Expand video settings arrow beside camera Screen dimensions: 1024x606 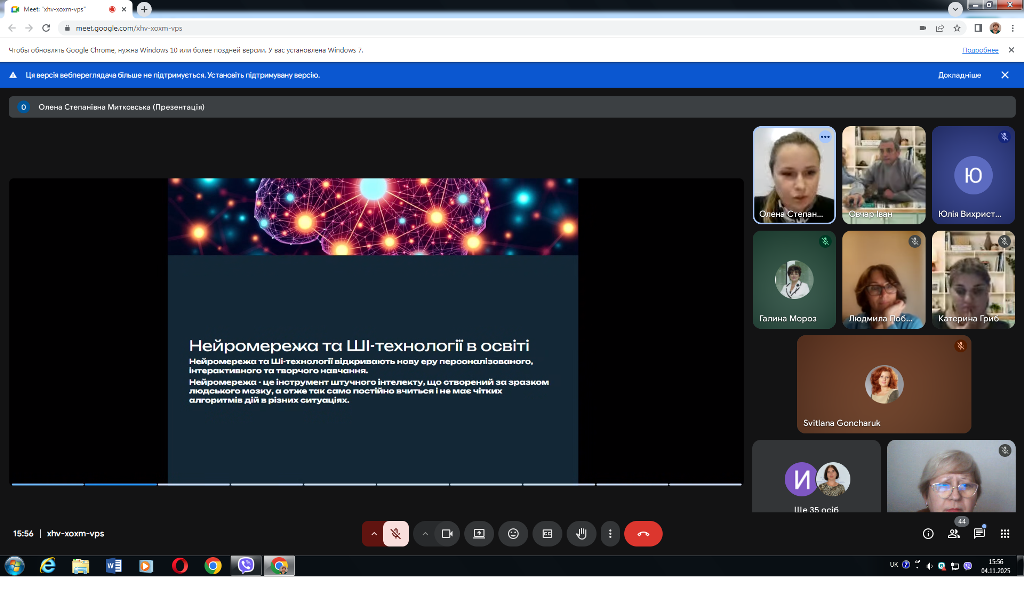point(425,534)
